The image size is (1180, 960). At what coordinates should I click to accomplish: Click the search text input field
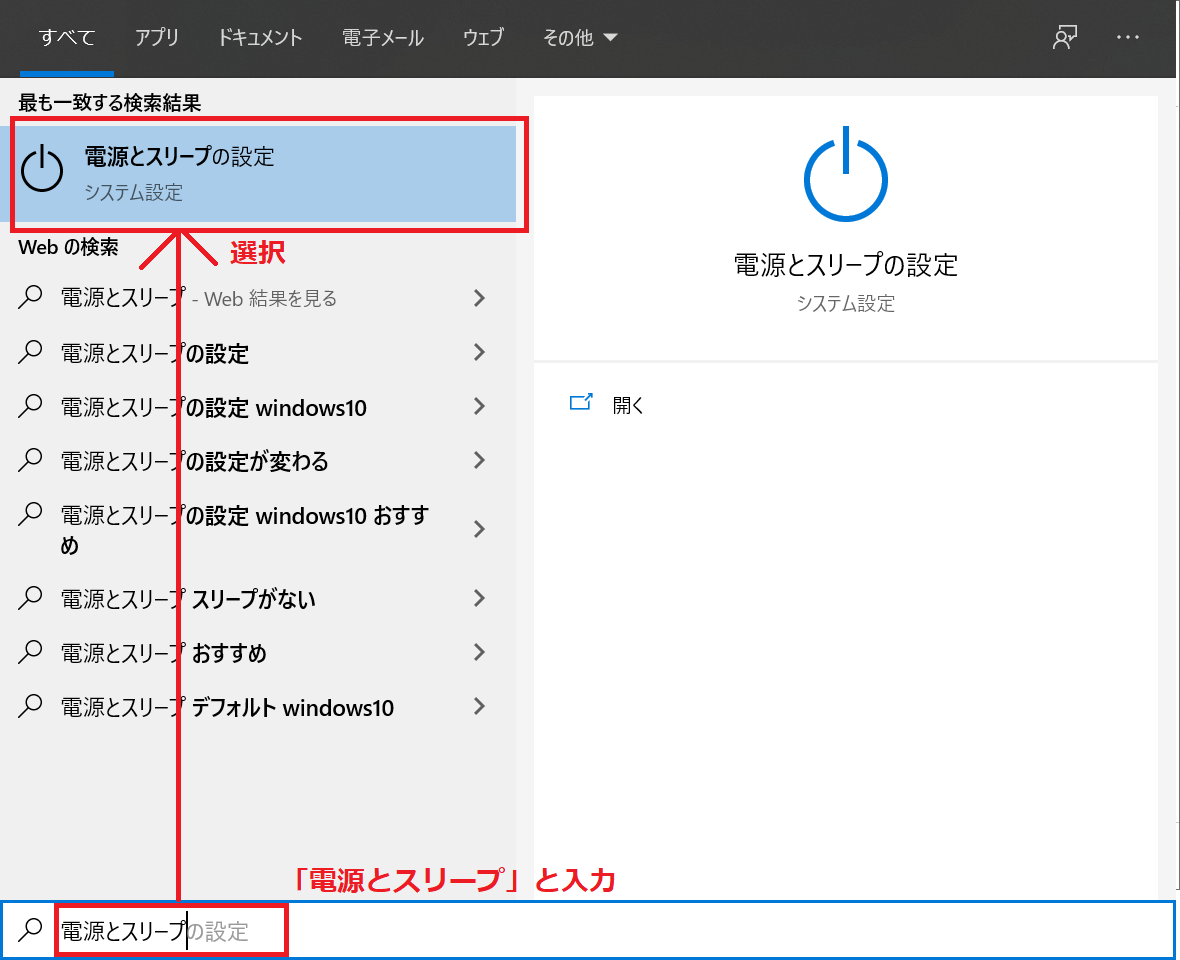point(700,931)
